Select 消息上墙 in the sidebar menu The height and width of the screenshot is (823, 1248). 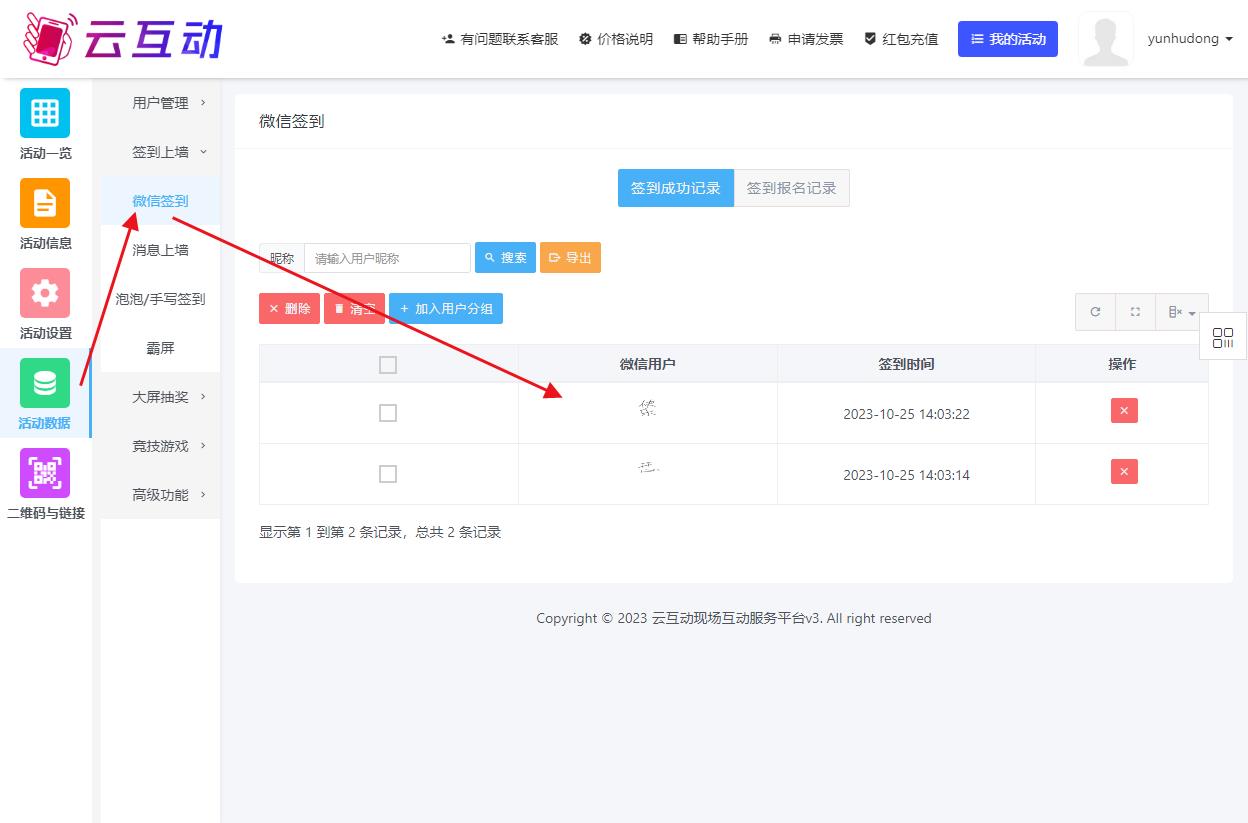[160, 250]
